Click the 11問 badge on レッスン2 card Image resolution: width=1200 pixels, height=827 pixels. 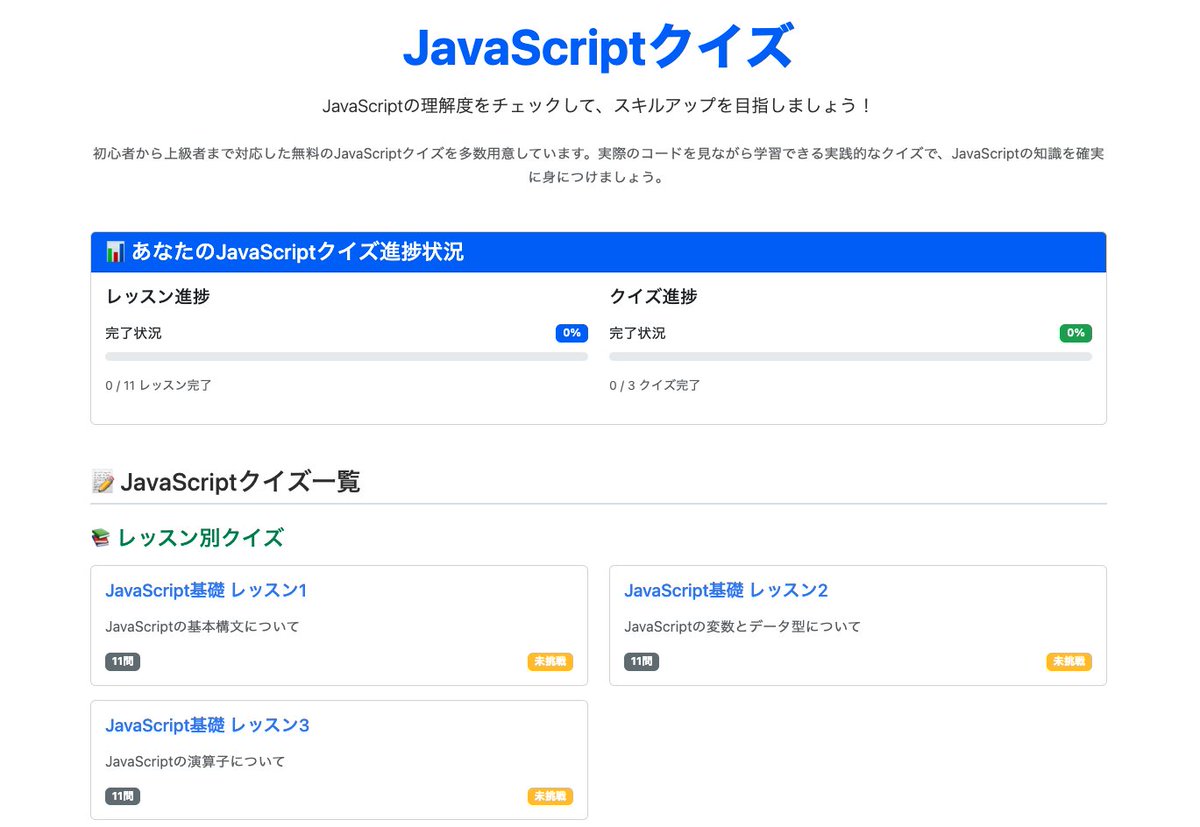[641, 661]
